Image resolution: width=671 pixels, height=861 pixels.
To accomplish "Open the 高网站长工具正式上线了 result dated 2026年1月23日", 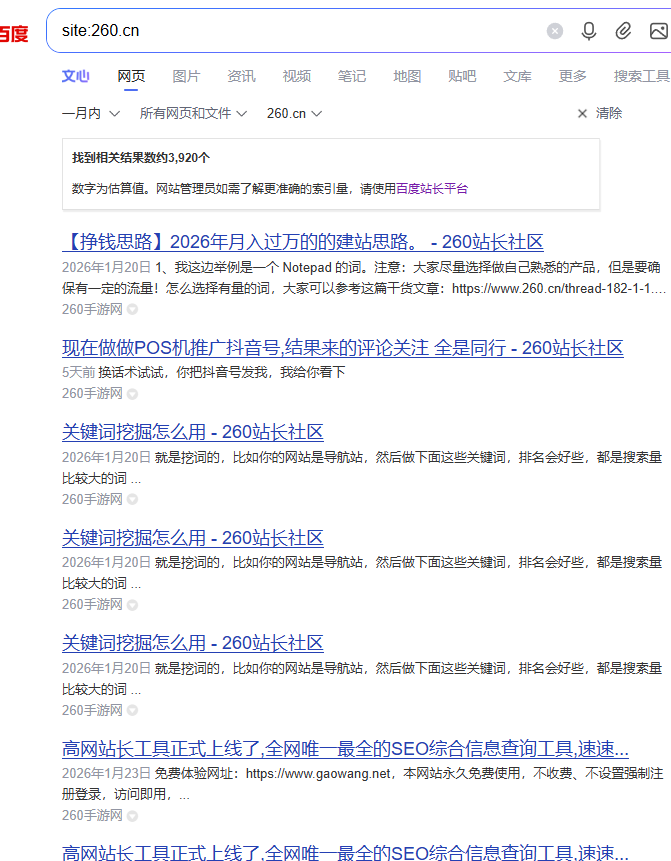I will 345,748.
